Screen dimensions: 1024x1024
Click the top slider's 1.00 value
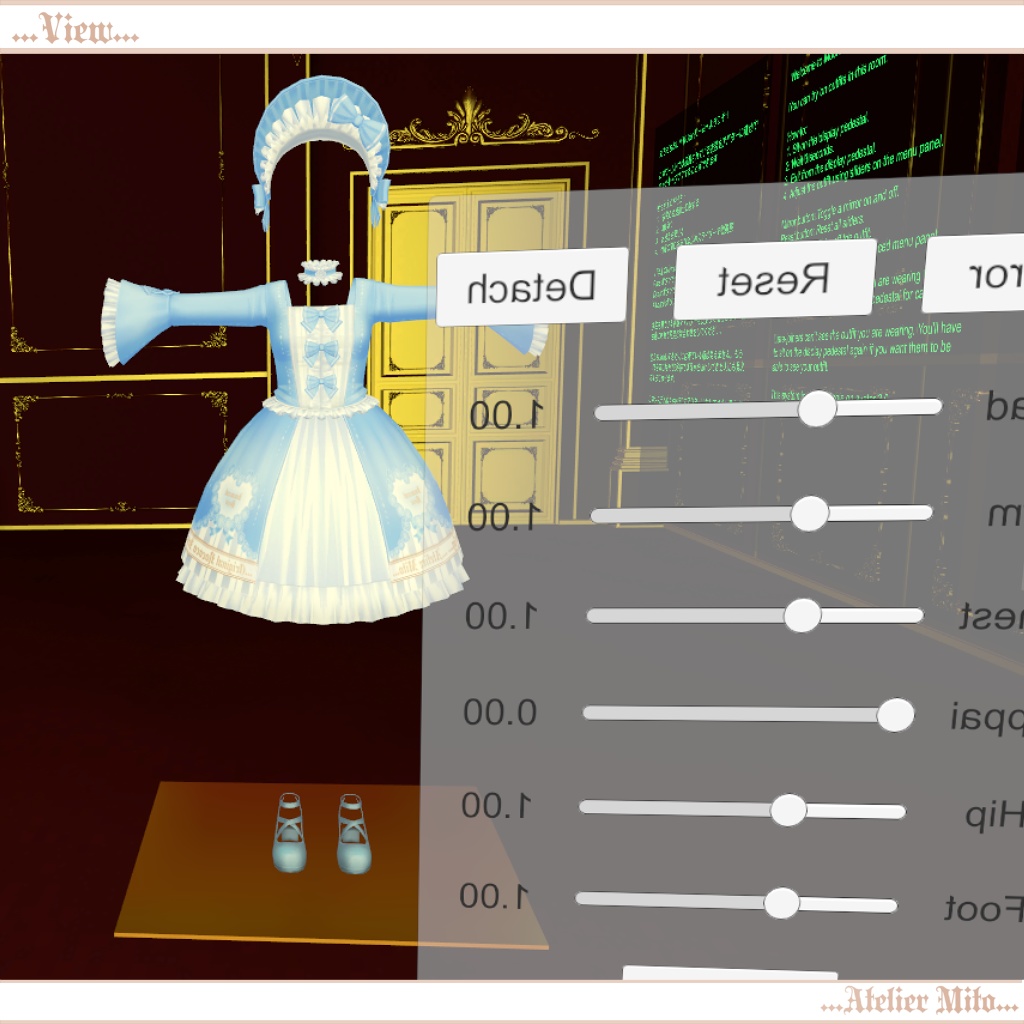[x=506, y=414]
